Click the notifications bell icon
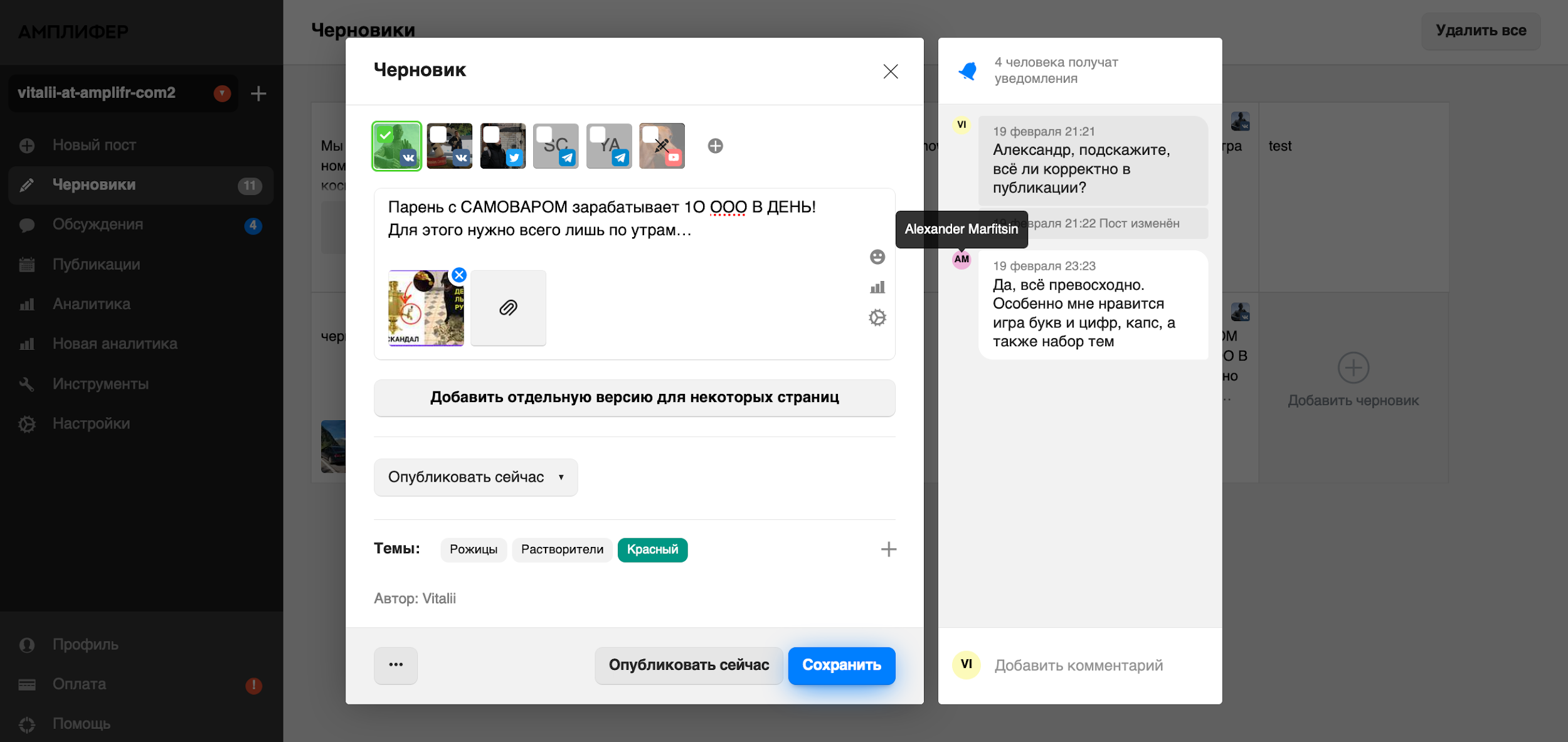This screenshot has width=1568, height=742. coord(968,71)
